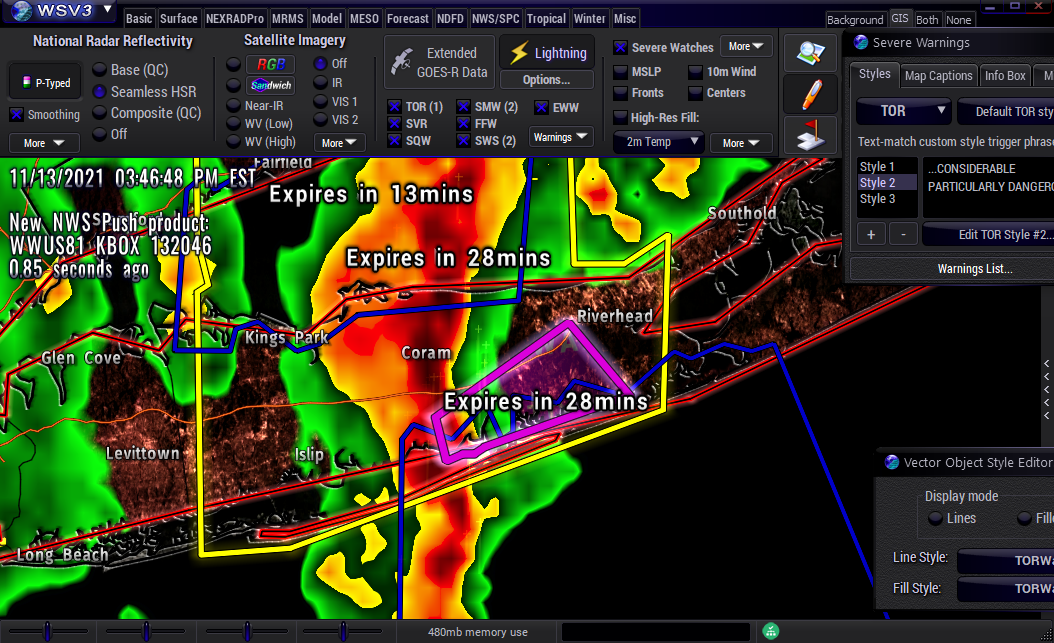
Task: Click the map search magnifier icon
Action: (810, 54)
